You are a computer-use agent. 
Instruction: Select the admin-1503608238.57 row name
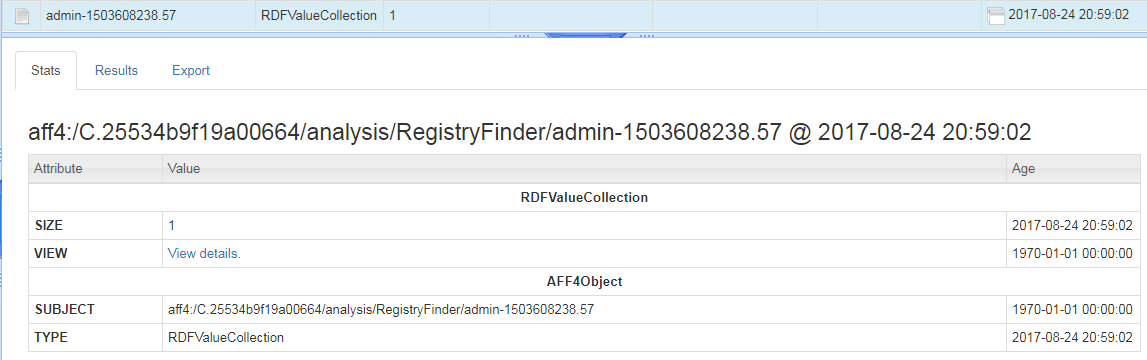pos(110,15)
